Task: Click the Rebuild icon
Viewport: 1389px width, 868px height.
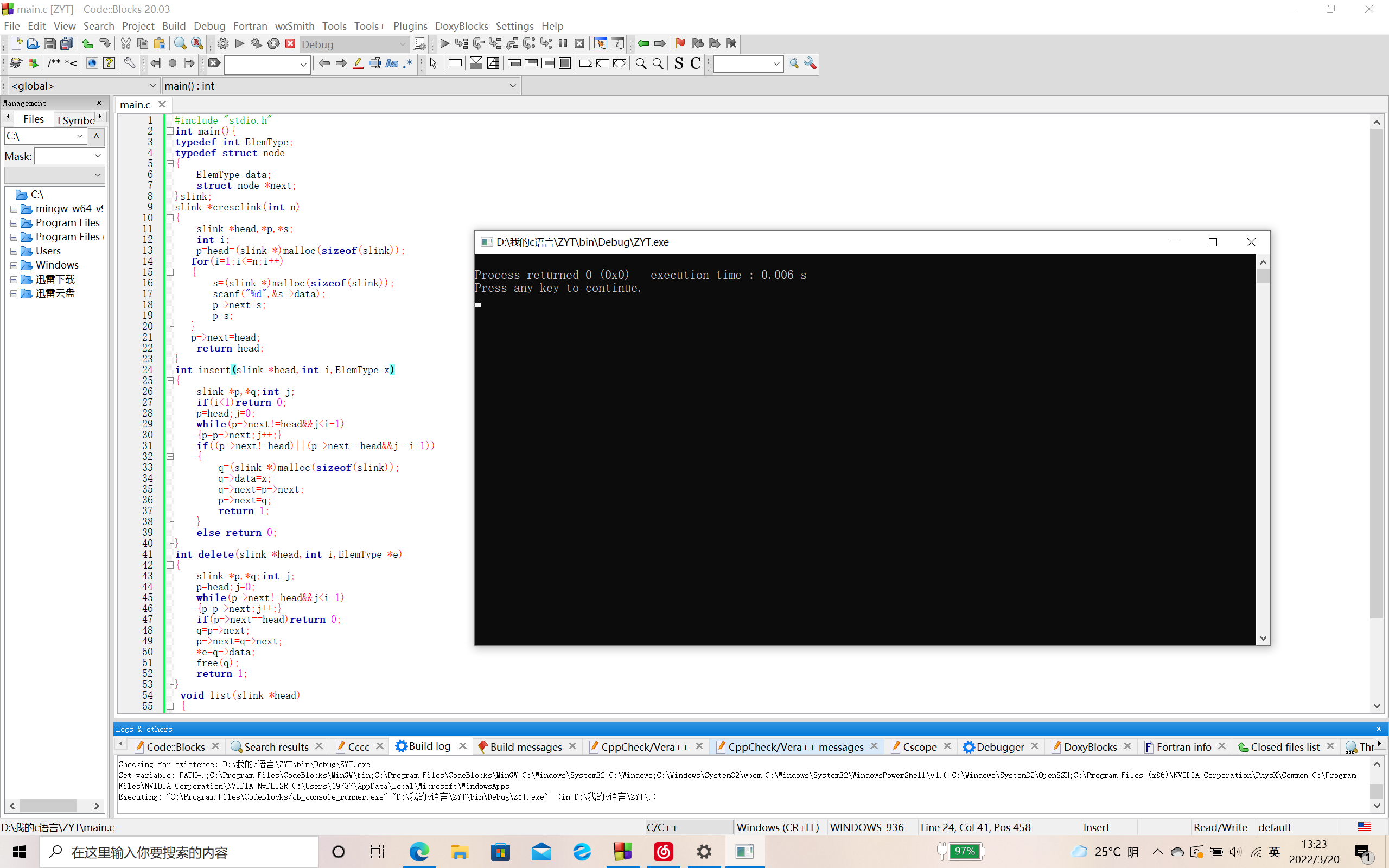Action: 273,43
